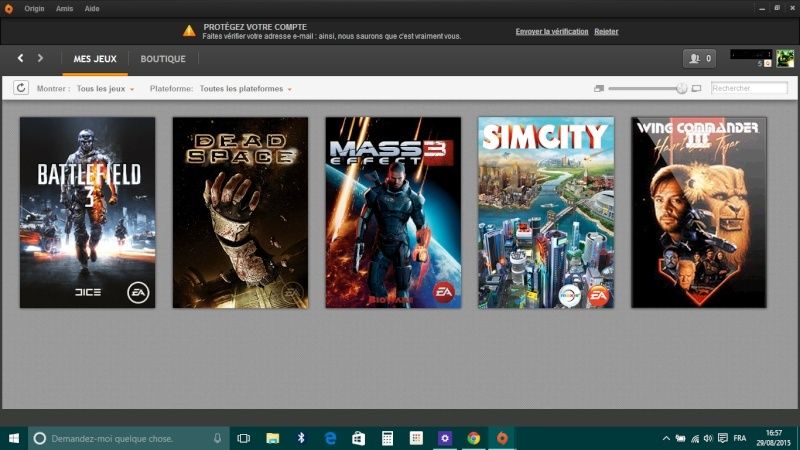Click the Origin logo icon

tap(8, 9)
